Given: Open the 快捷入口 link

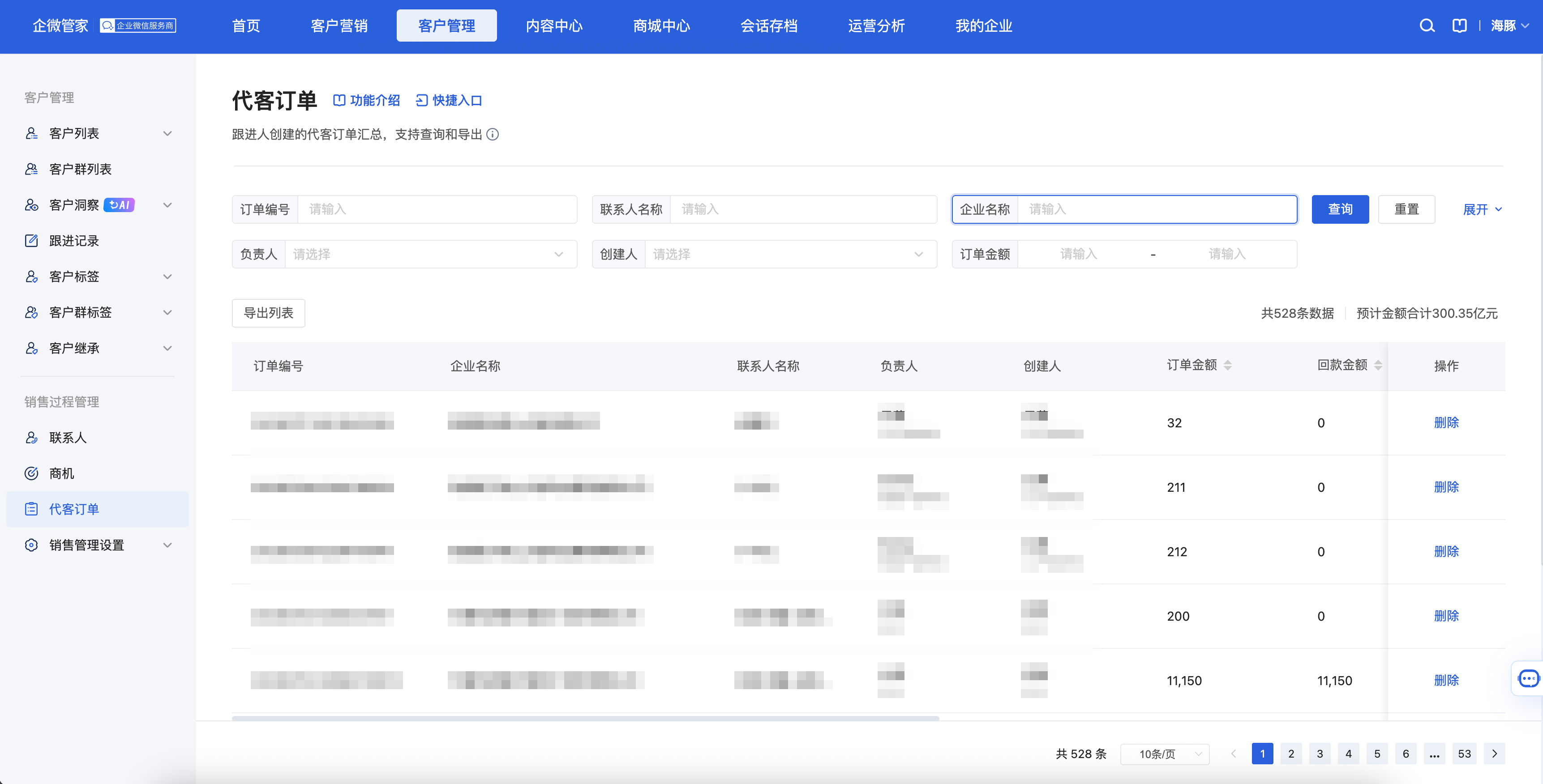Looking at the screenshot, I should click(449, 100).
